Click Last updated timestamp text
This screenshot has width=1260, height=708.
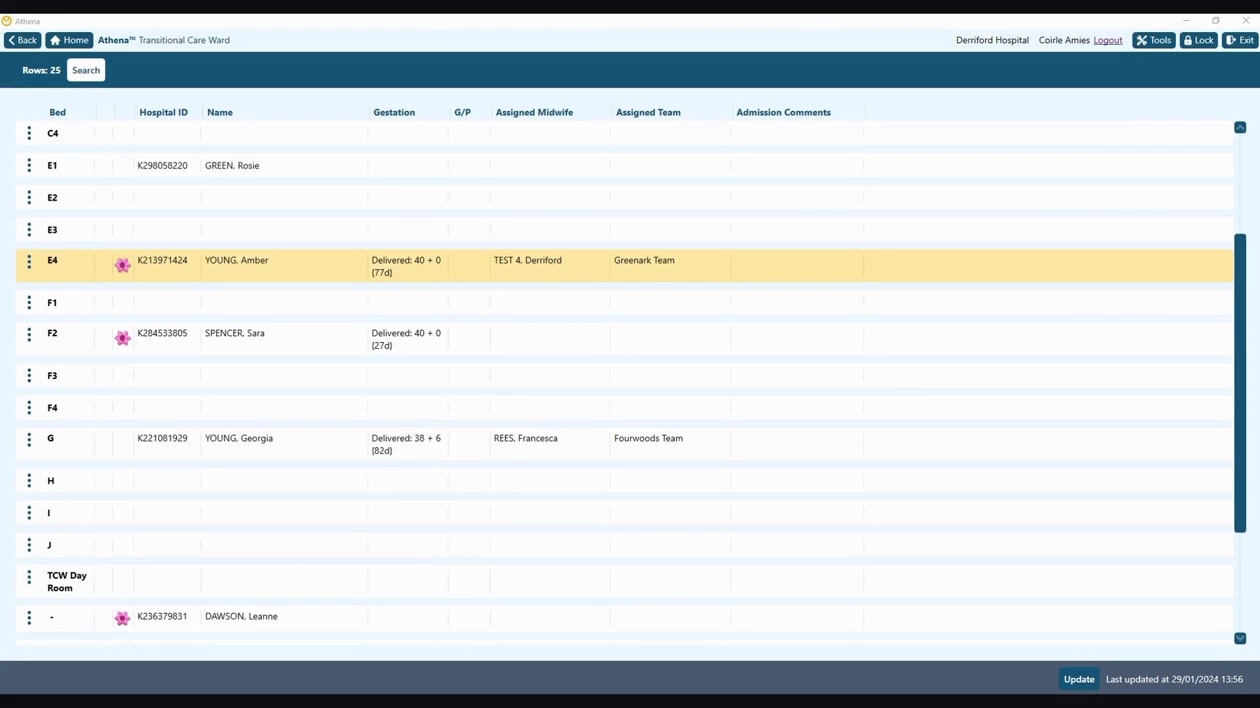[1174, 679]
